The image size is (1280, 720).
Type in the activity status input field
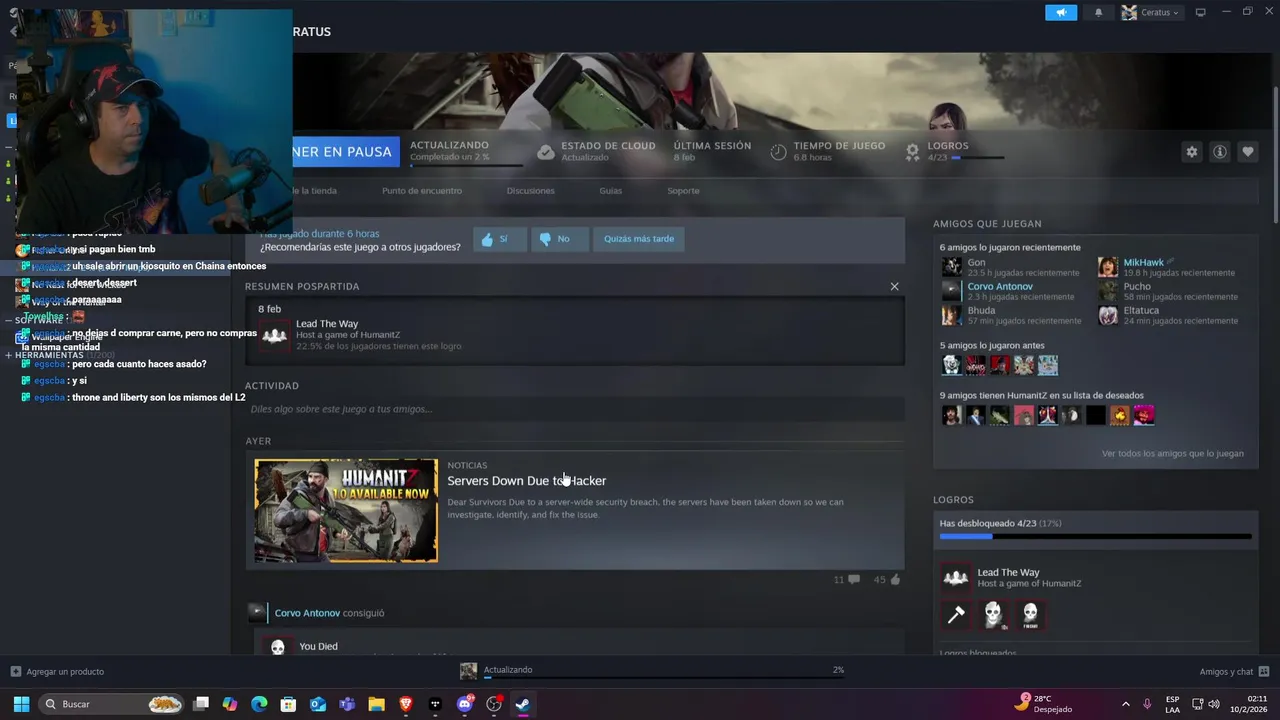(x=574, y=409)
